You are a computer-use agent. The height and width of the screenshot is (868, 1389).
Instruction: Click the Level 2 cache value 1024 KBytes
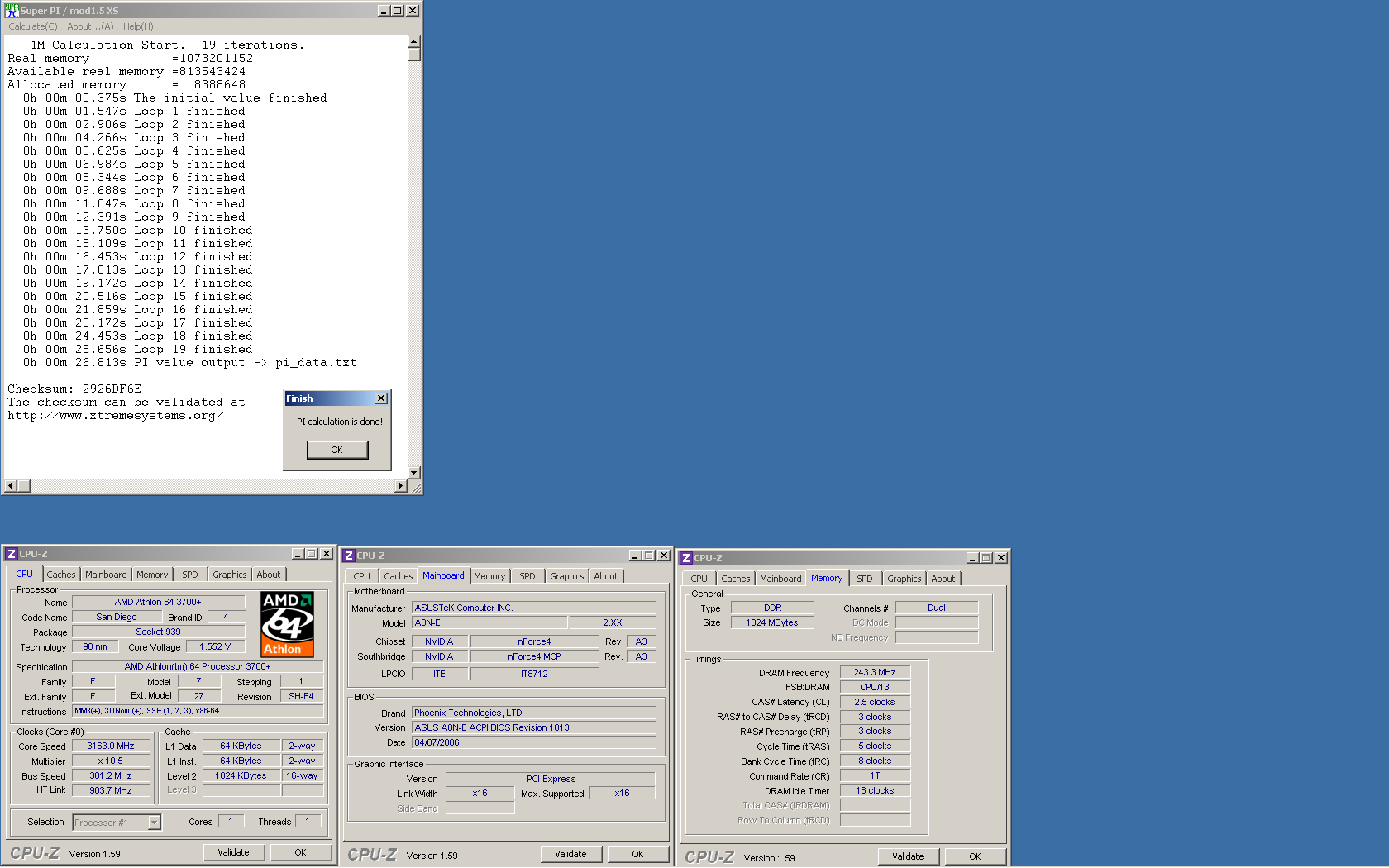tap(241, 775)
